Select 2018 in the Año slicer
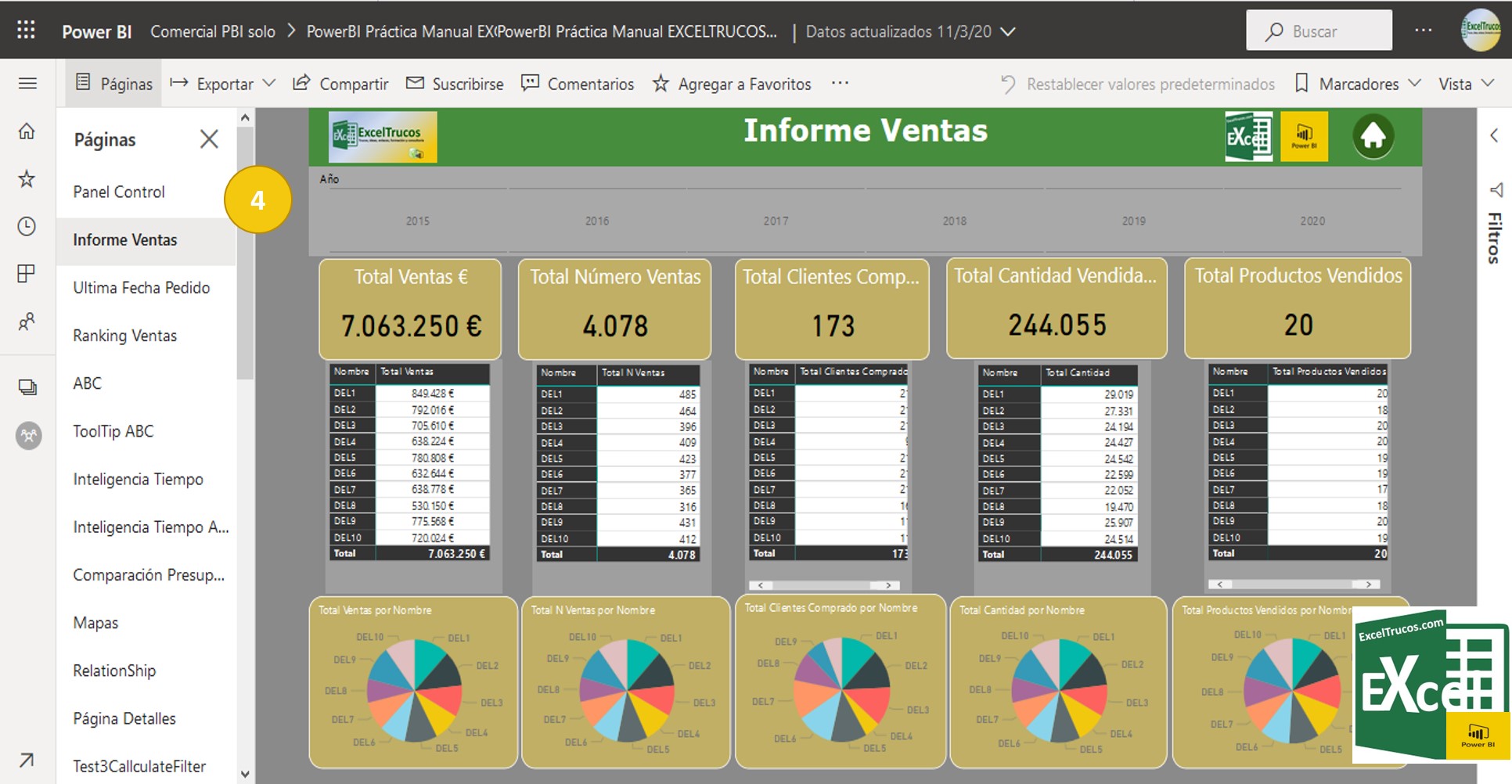Screen dimensions: 1512x784 point(954,221)
